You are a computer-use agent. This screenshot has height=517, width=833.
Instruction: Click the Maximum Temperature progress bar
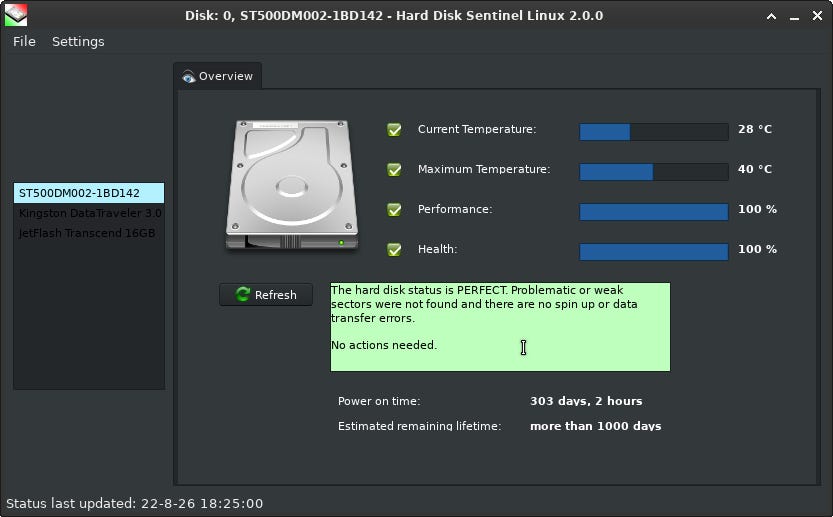pyautogui.click(x=653, y=172)
